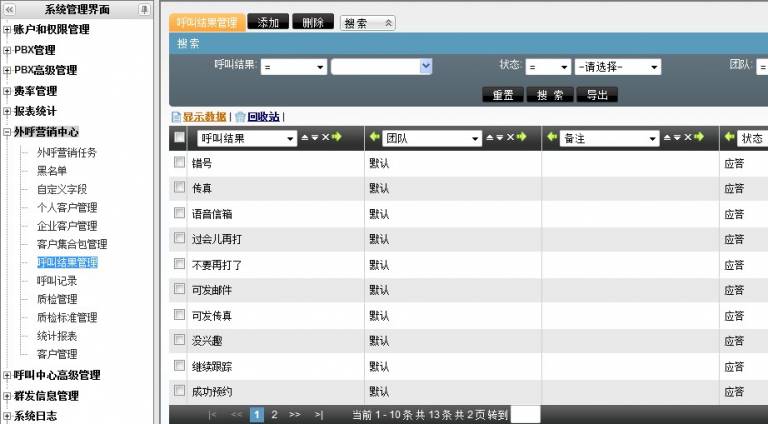
Task: Jump to next page with >> icon
Action: [295, 414]
